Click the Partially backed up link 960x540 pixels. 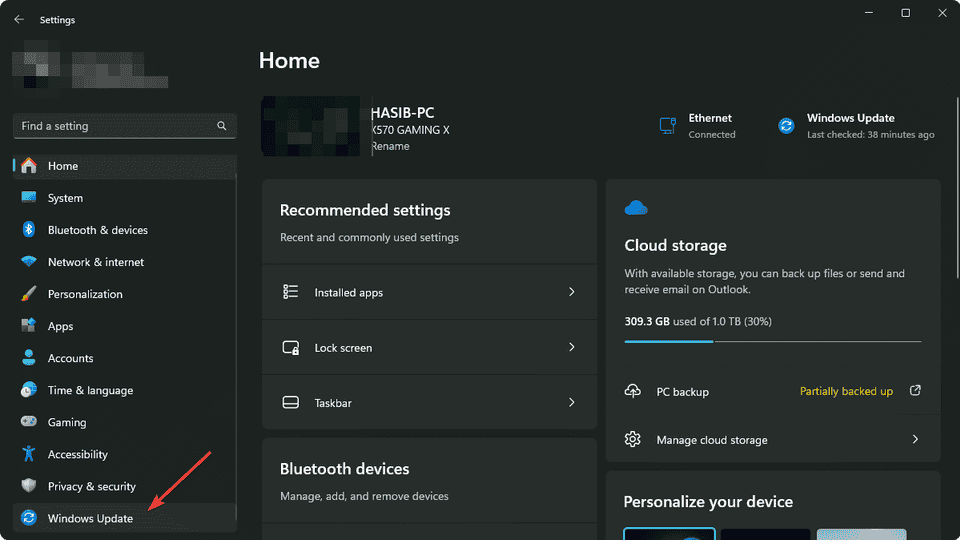pyautogui.click(x=846, y=391)
